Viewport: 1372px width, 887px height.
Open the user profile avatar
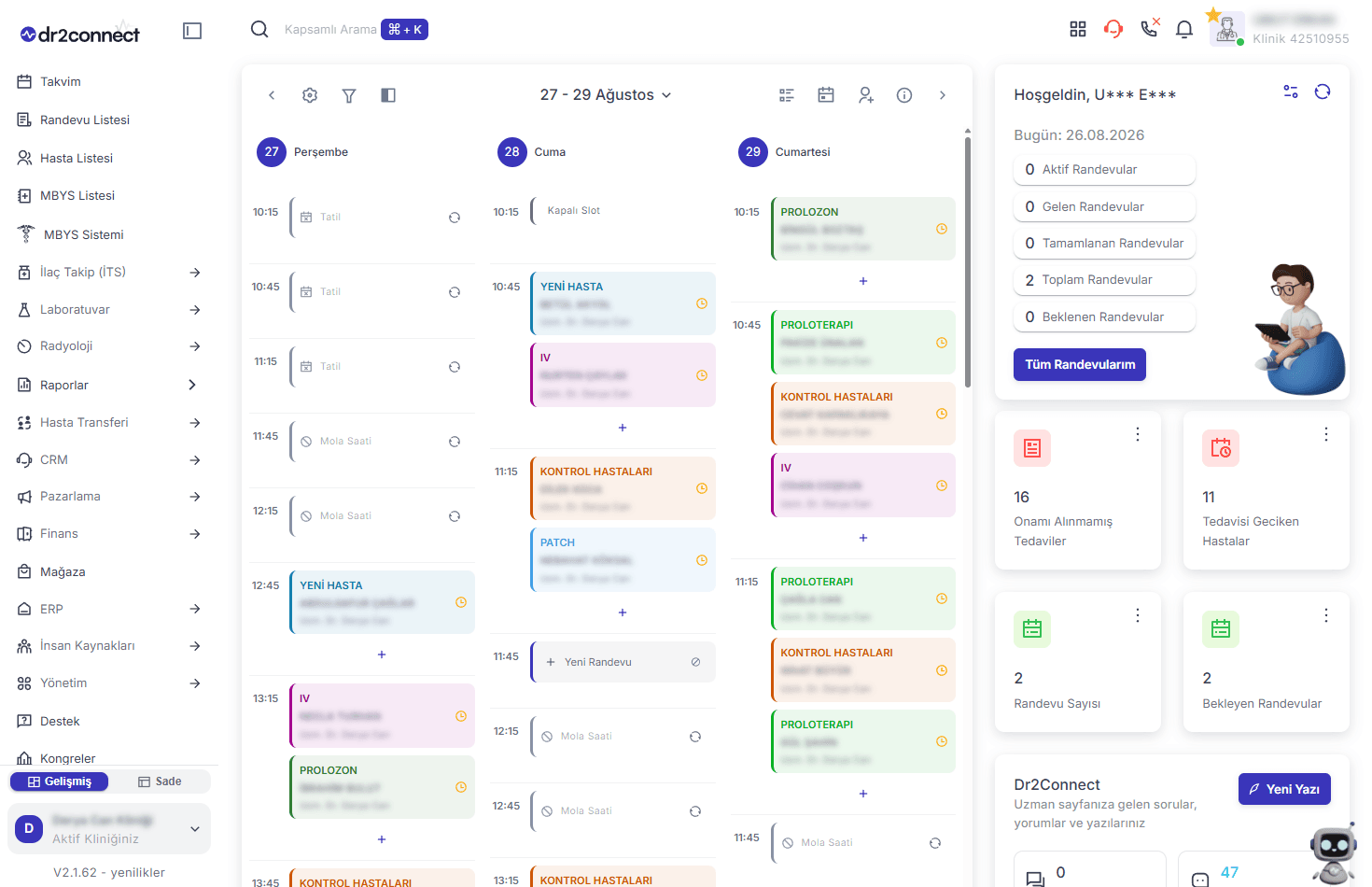tap(1226, 28)
